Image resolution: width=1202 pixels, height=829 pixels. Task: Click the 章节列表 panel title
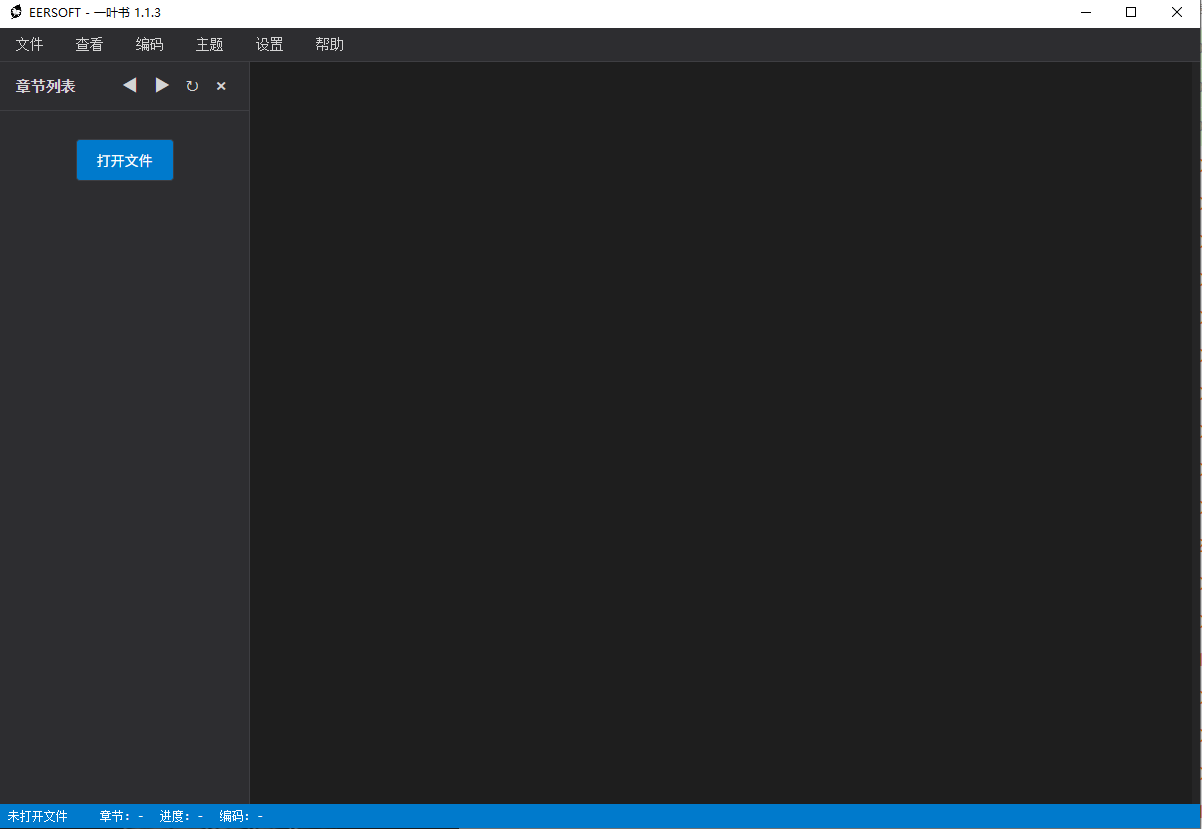pos(45,86)
